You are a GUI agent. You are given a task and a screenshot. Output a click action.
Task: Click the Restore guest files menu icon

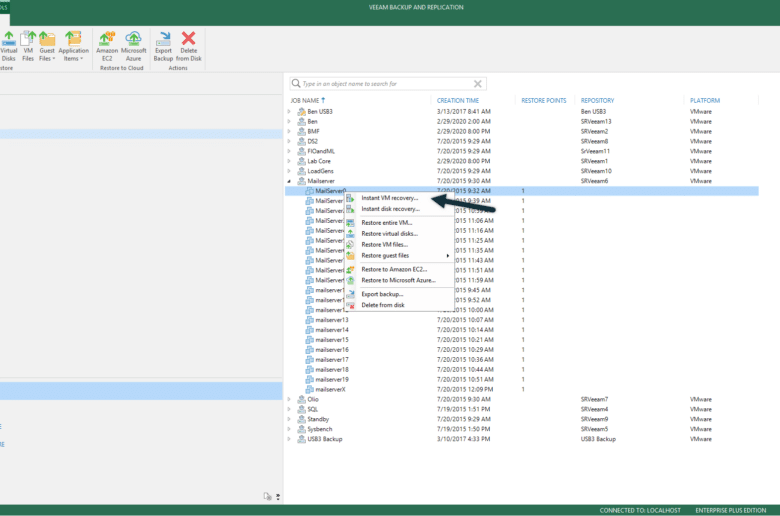[350, 255]
